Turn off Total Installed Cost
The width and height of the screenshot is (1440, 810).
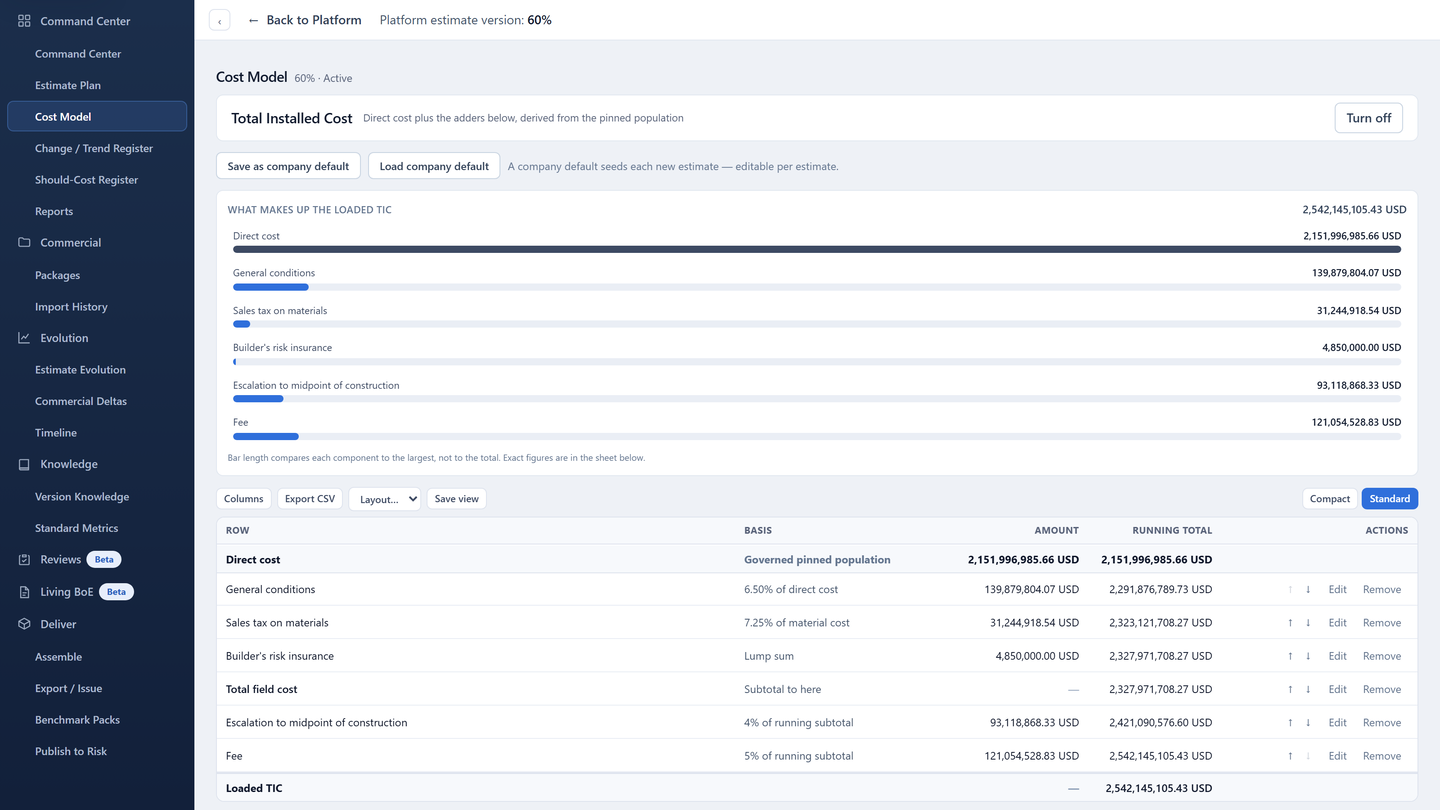click(1368, 118)
